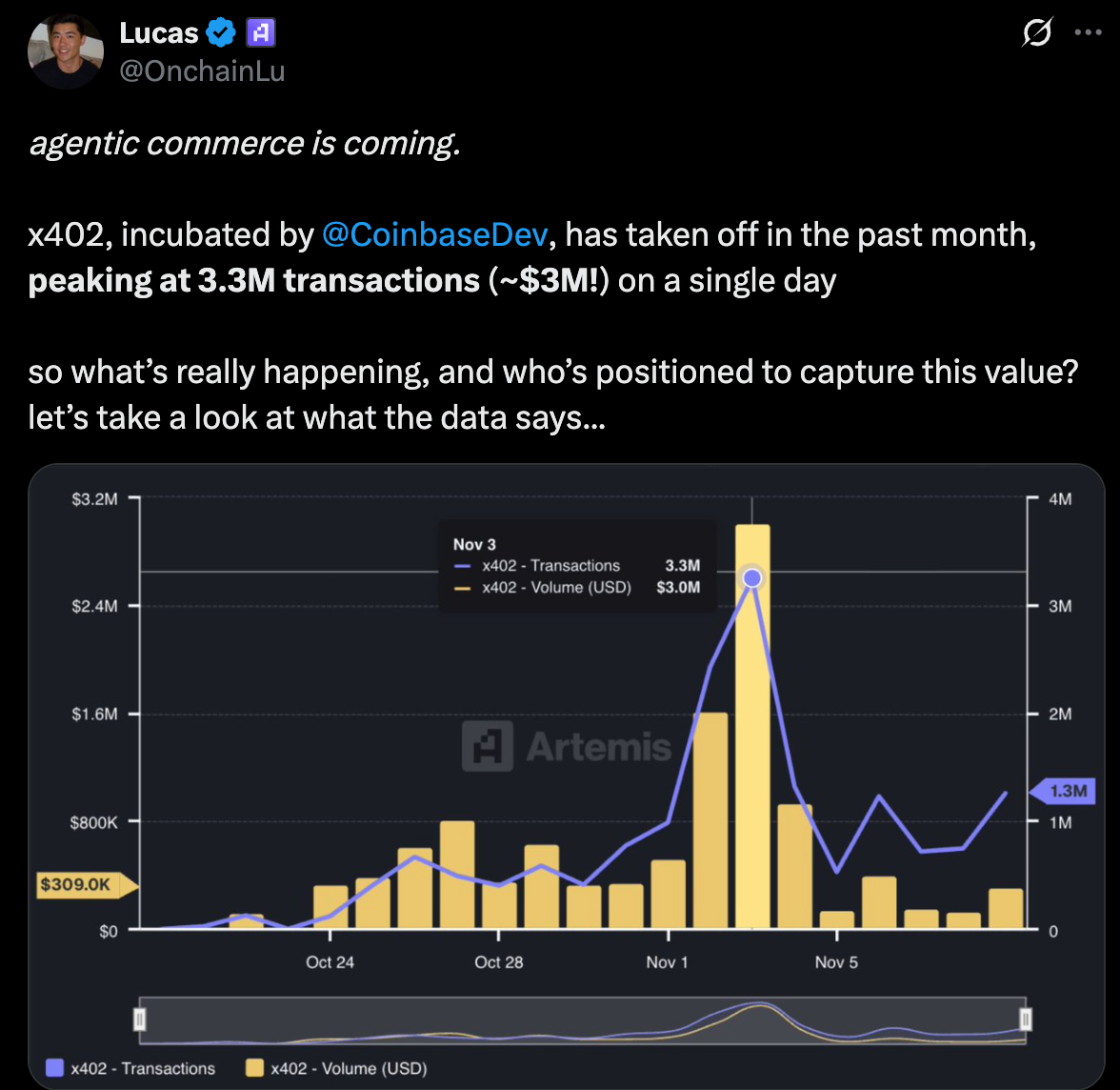Viewport: 1120px width, 1090px height.
Task: Click the purple Artemis affiliate badge
Action: (x=261, y=33)
